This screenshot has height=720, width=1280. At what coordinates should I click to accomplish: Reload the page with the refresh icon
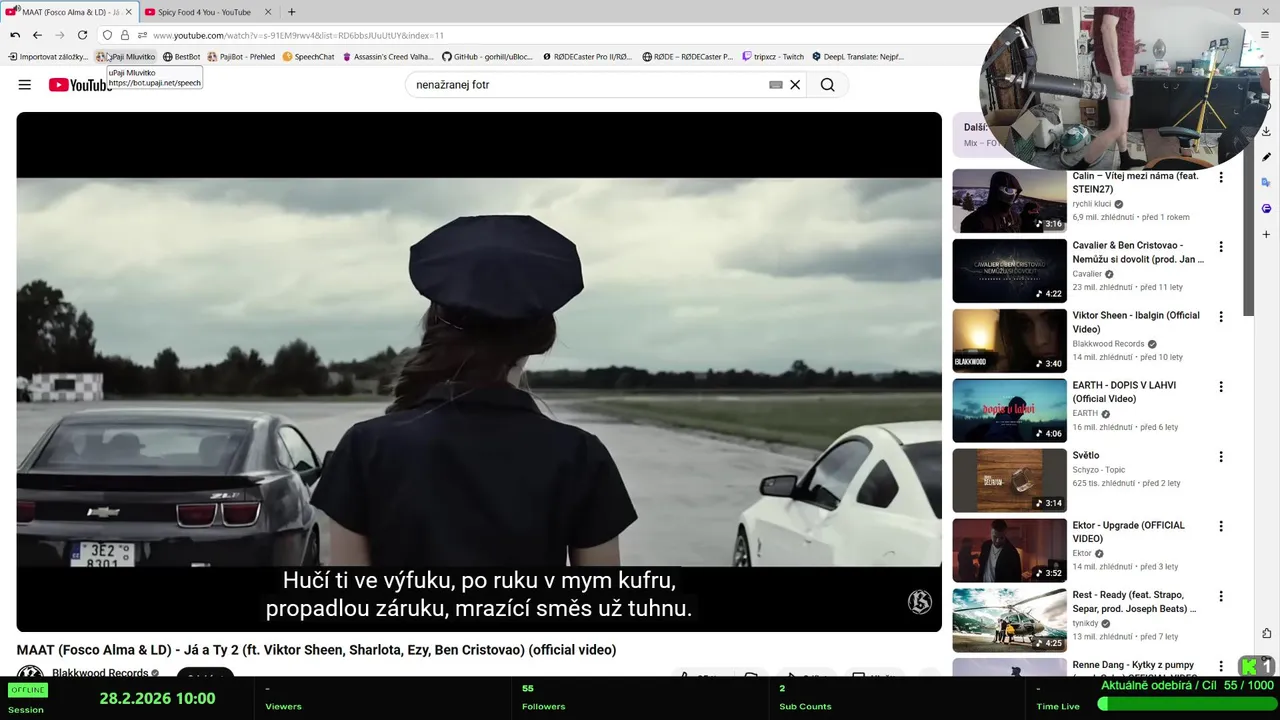(82, 35)
